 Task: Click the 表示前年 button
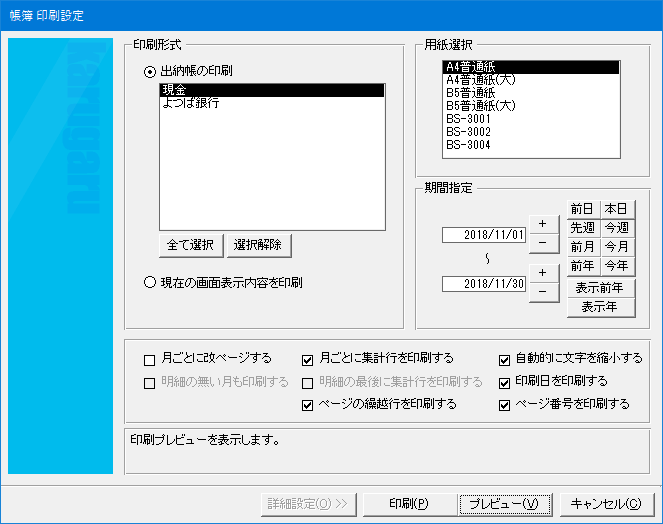[600, 288]
